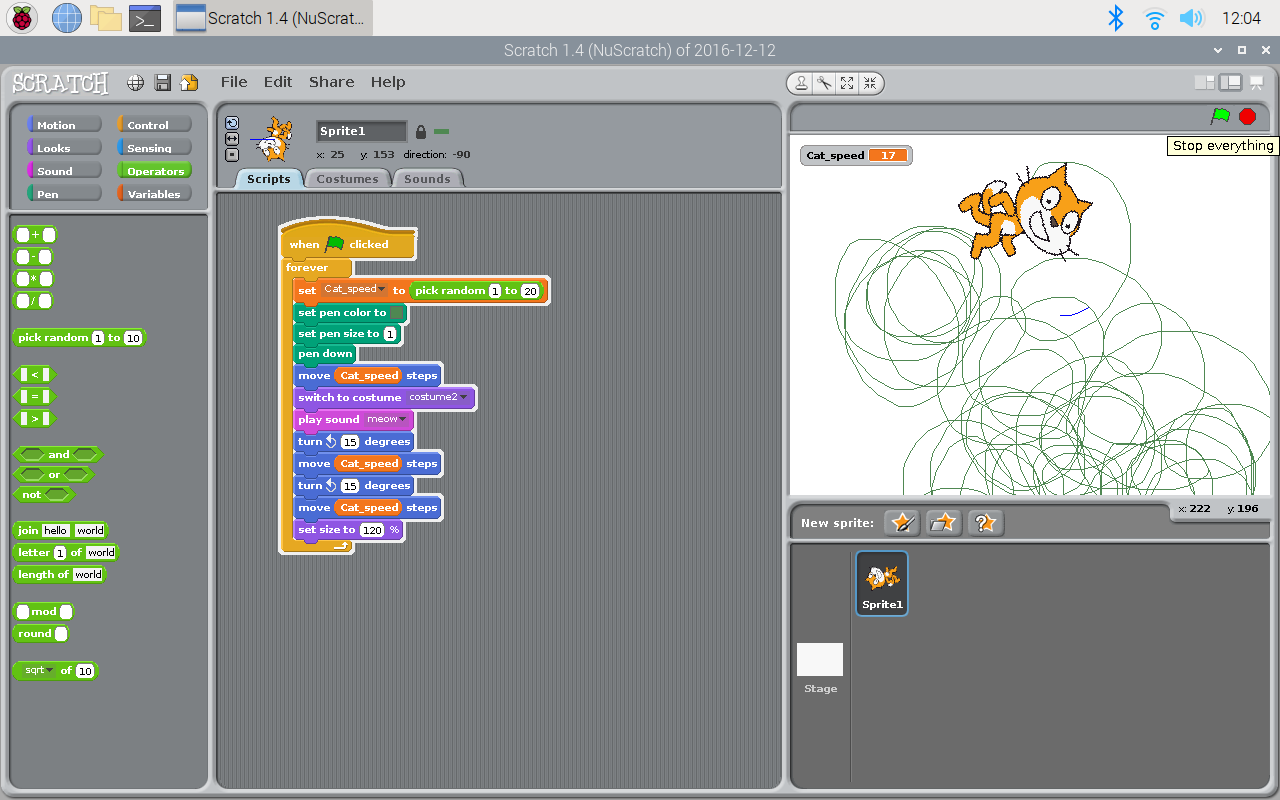Screen dimensions: 1280x800
Task: Switch to the Costumes tab
Action: pyautogui.click(x=347, y=178)
